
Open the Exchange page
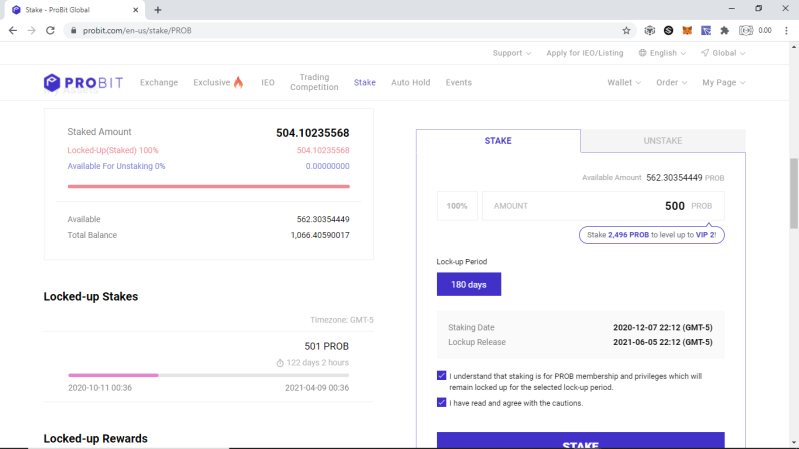click(x=159, y=83)
